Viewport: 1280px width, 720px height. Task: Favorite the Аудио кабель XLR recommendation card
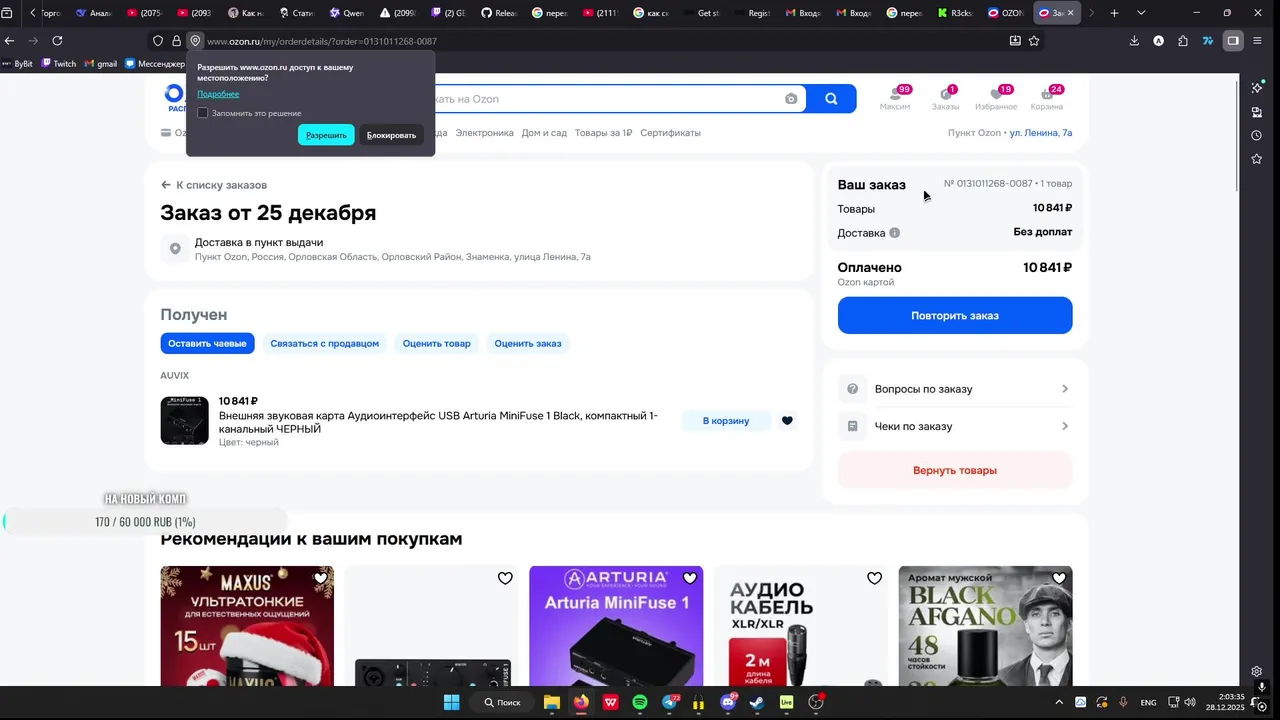[x=874, y=578]
